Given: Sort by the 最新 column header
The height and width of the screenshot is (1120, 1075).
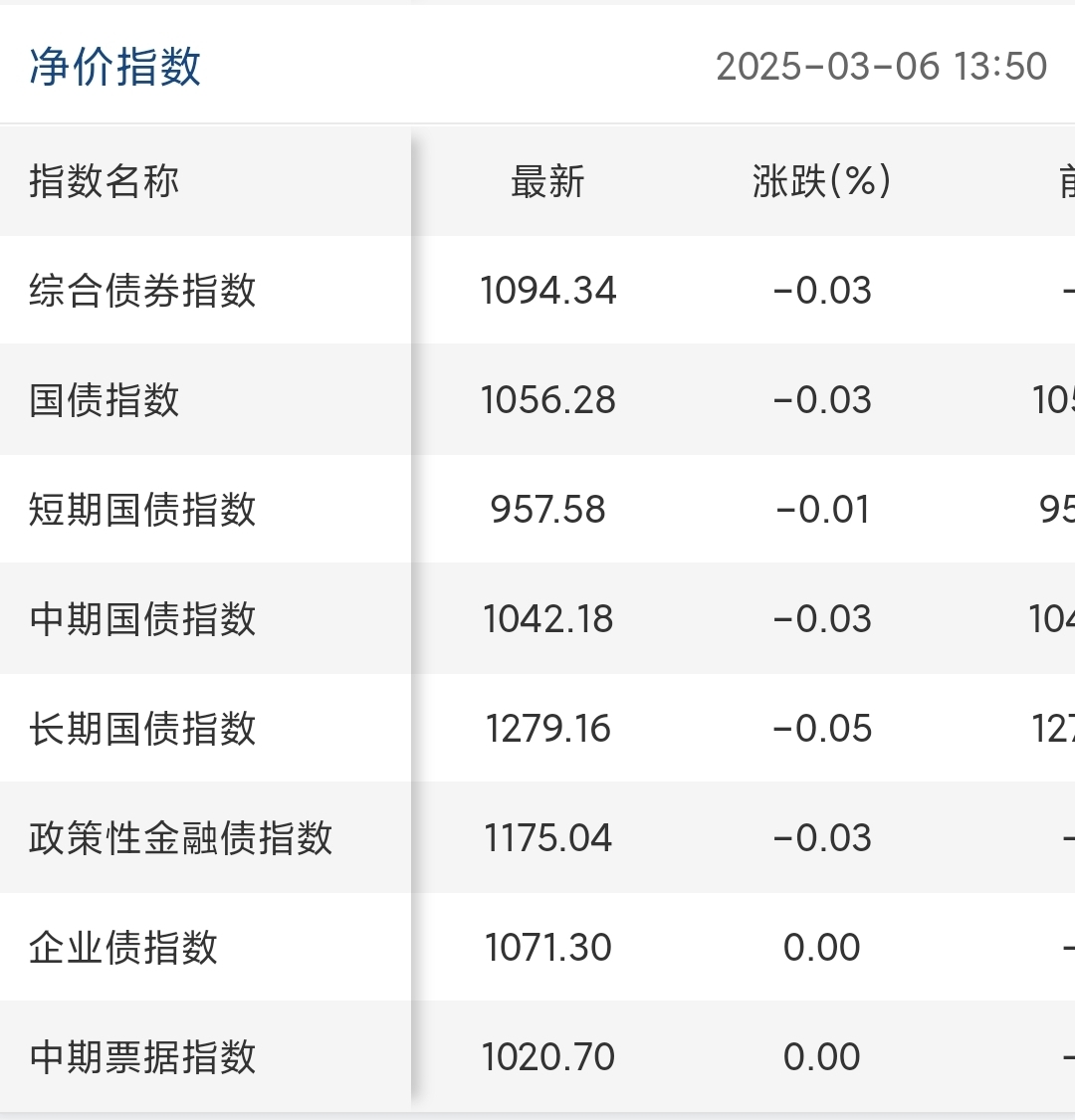Looking at the screenshot, I should pyautogui.click(x=547, y=182).
